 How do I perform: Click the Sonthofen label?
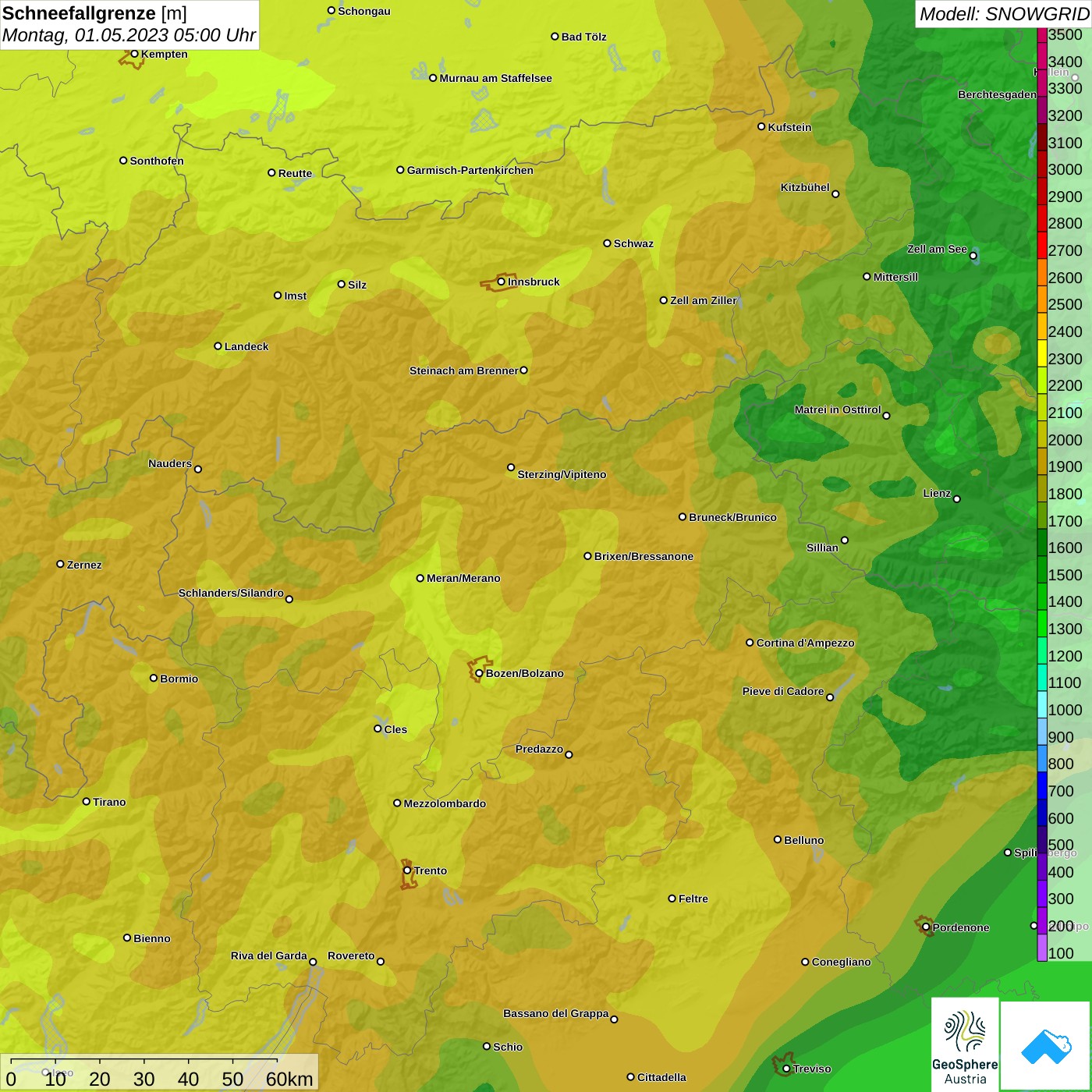coord(157,161)
